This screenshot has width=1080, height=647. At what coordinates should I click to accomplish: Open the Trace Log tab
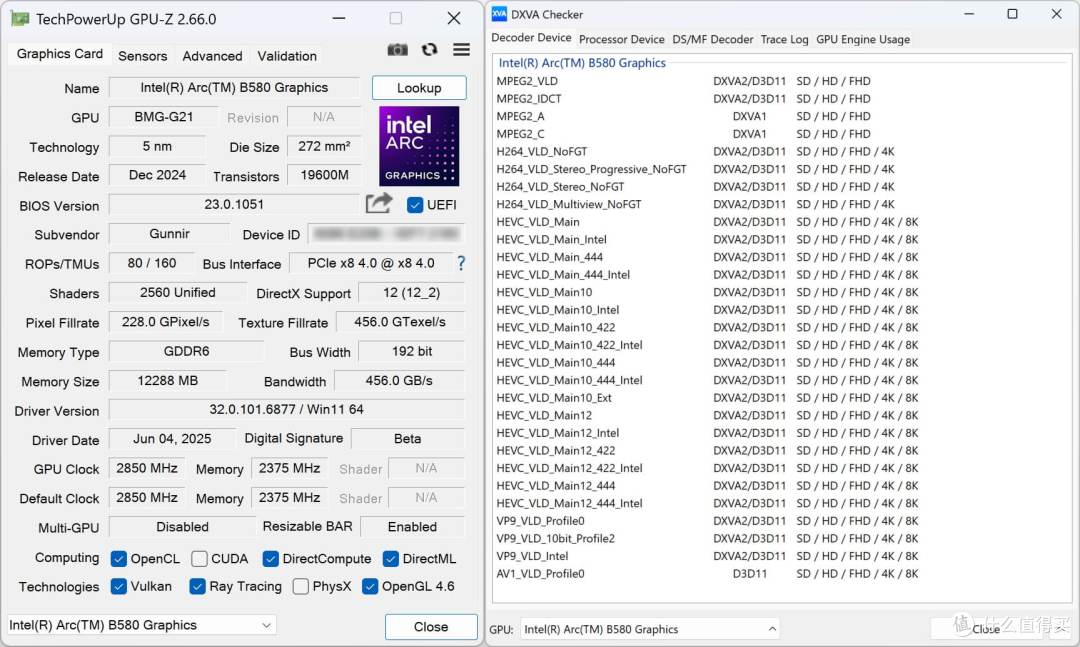[x=785, y=39]
